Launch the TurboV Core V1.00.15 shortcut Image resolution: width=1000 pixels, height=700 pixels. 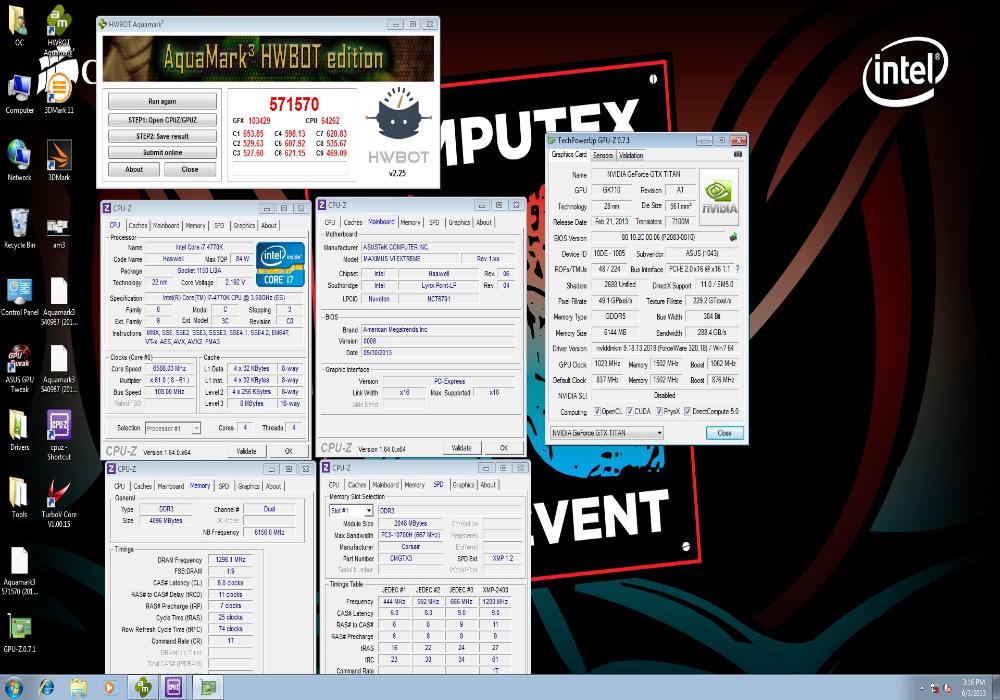pyautogui.click(x=59, y=502)
